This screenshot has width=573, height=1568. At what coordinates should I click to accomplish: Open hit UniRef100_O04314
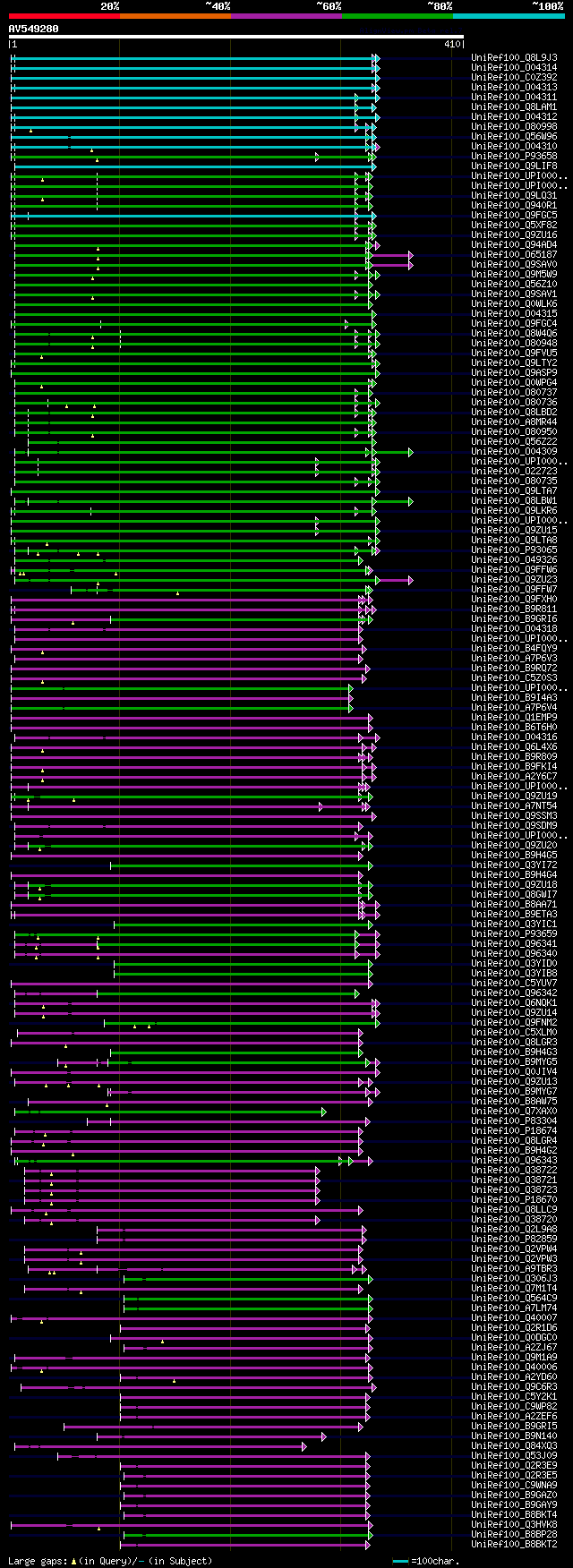pyautogui.click(x=514, y=67)
